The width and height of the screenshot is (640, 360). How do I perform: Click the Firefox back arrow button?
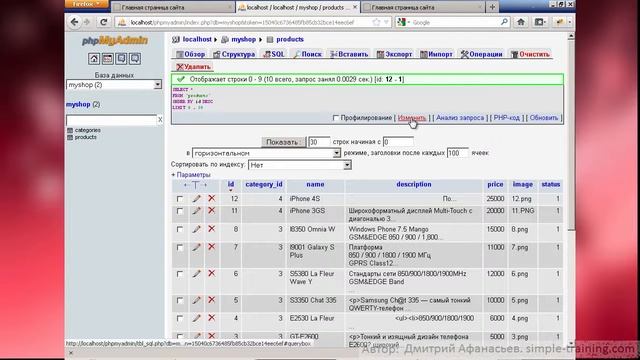click(74, 22)
